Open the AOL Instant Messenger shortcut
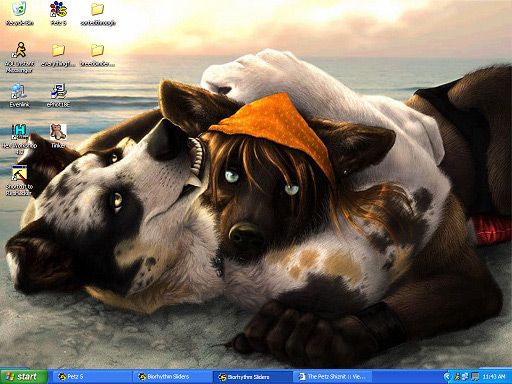Screen dimensions: 512x384 pos(20,57)
